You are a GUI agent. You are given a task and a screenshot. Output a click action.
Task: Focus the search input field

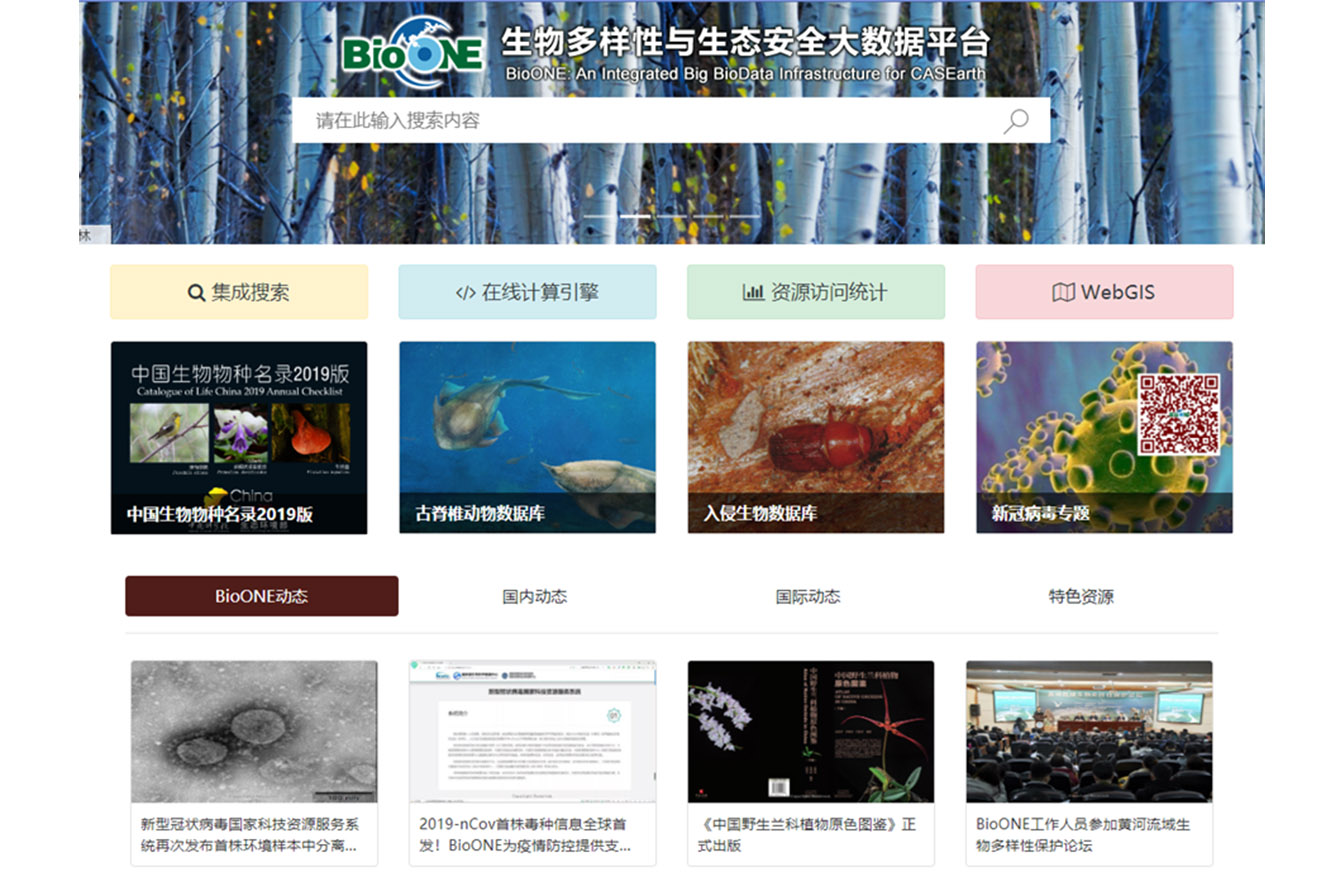[x=671, y=120]
